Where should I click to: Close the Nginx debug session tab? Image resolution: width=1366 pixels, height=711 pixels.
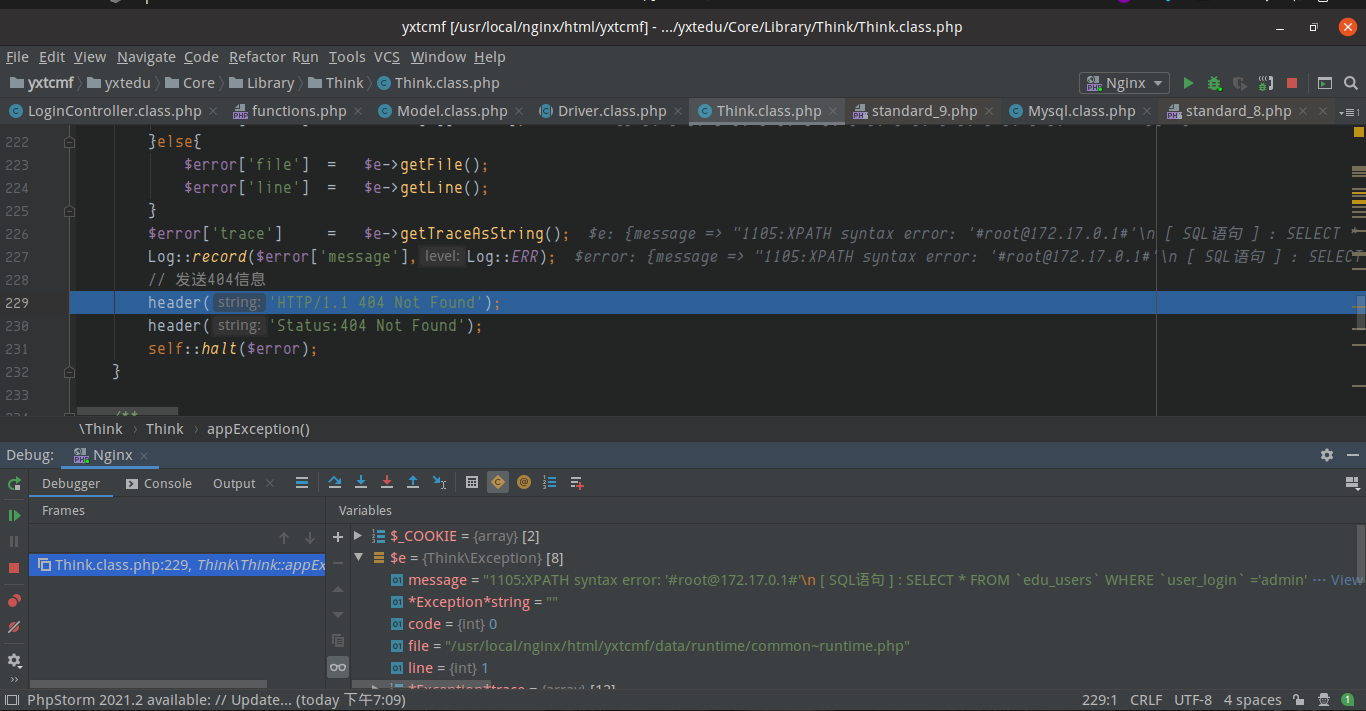pyautogui.click(x=144, y=455)
